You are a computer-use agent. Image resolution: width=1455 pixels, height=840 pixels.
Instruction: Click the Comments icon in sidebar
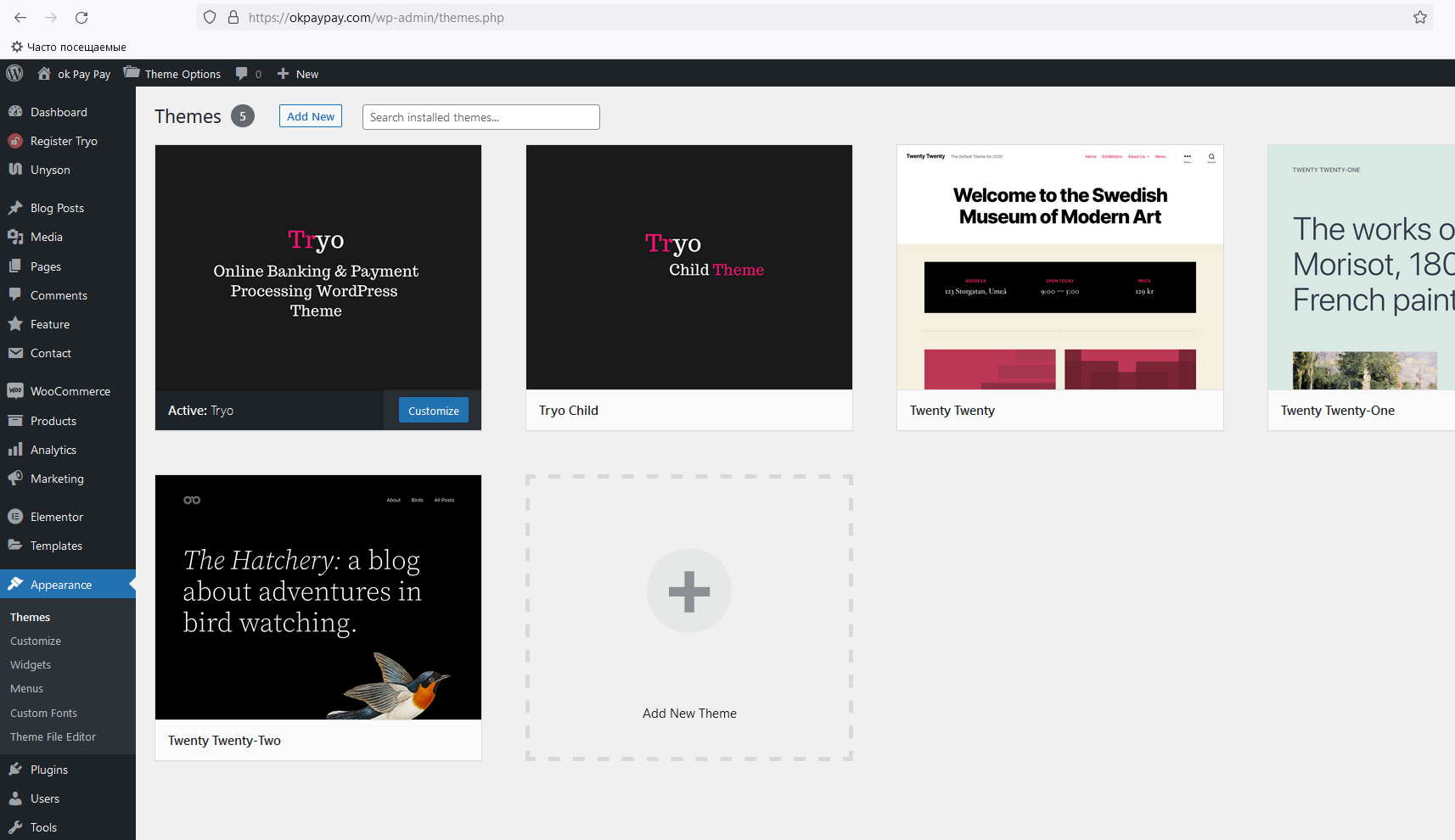tap(15, 294)
